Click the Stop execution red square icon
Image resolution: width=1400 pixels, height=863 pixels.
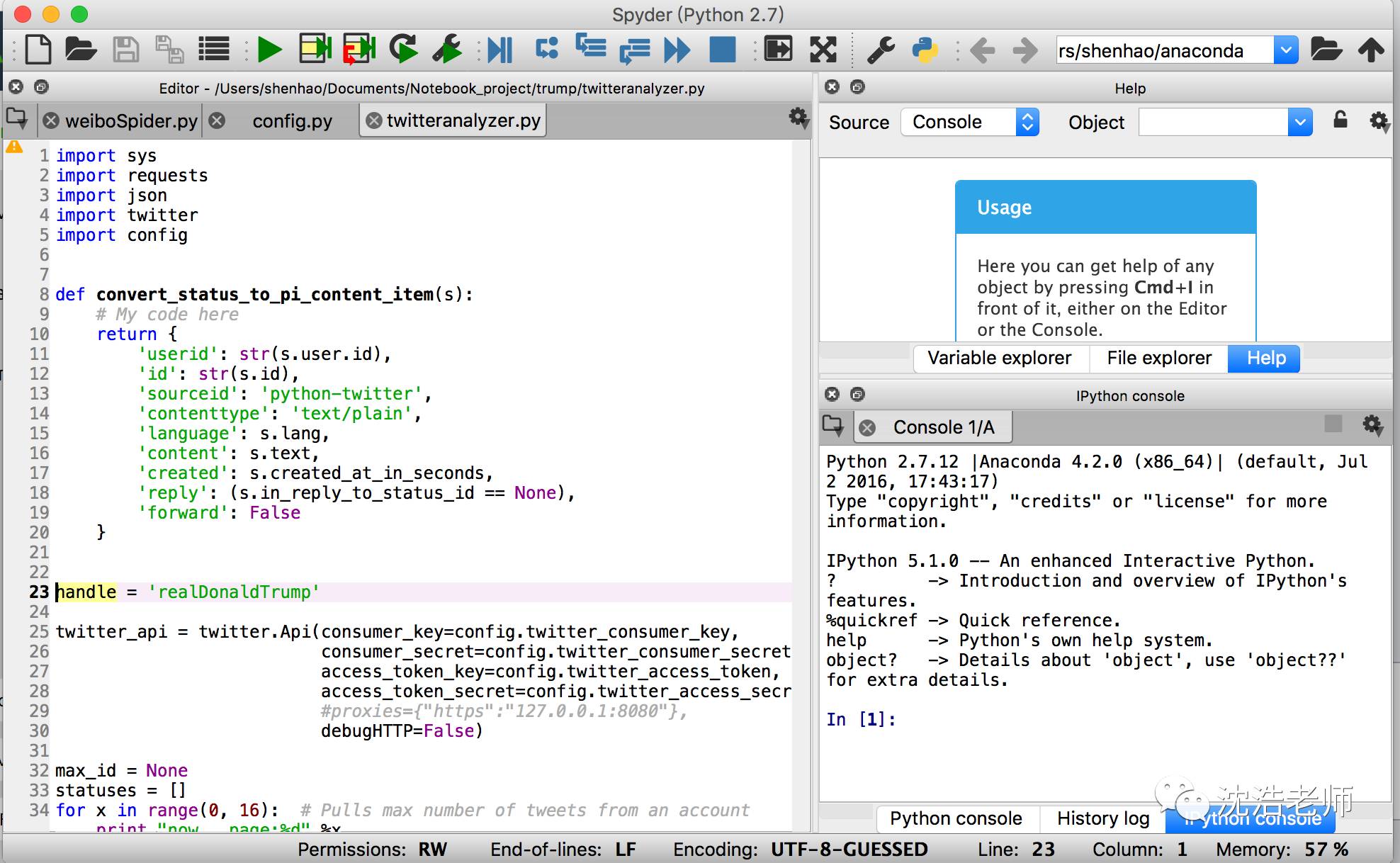[722, 50]
